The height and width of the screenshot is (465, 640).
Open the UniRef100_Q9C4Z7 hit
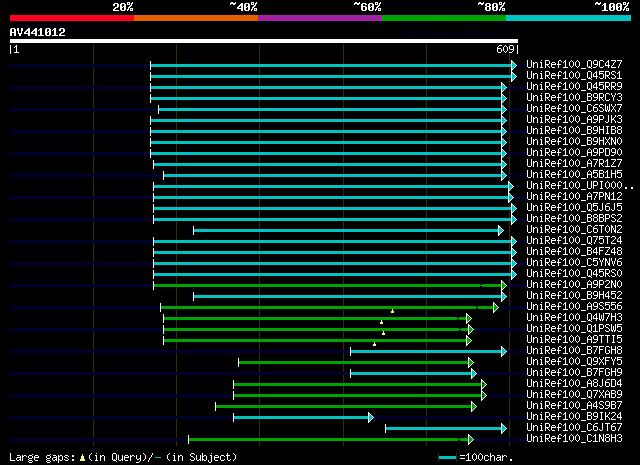pyautogui.click(x=574, y=65)
